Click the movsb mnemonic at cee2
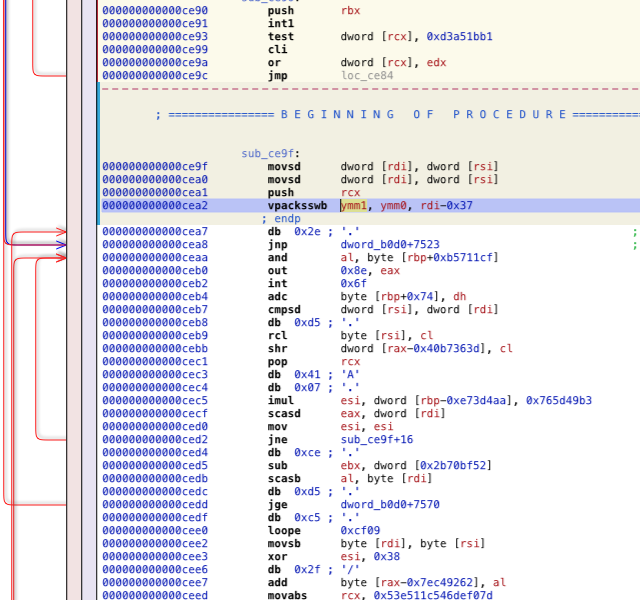The image size is (640, 600). pyautogui.click(x=284, y=544)
